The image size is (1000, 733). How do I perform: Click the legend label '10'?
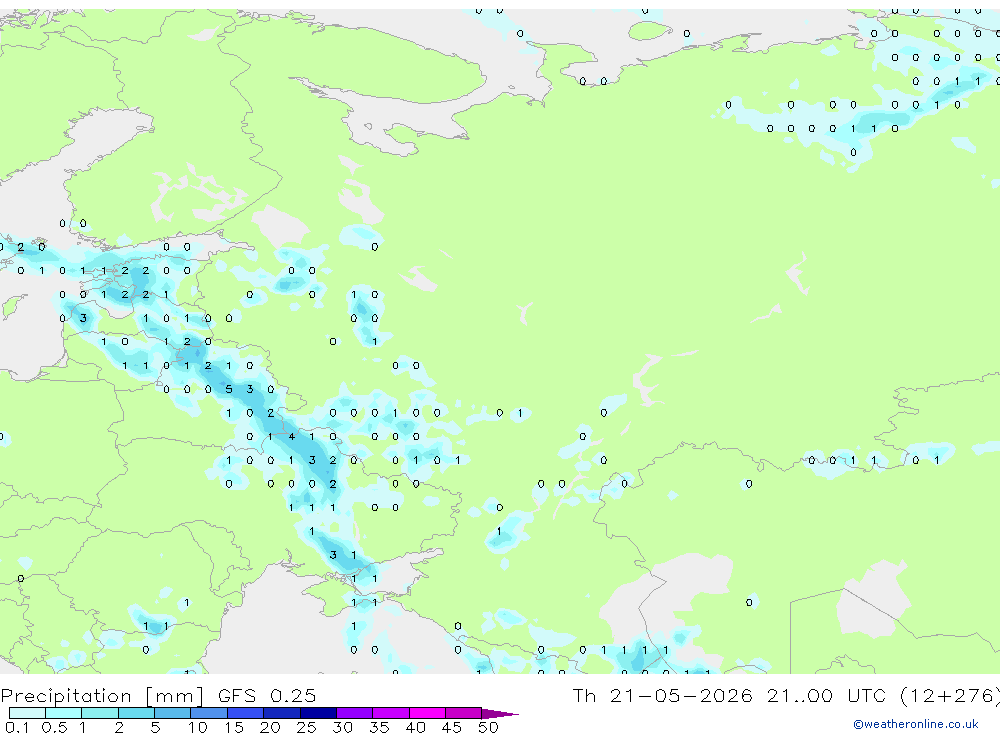198,727
